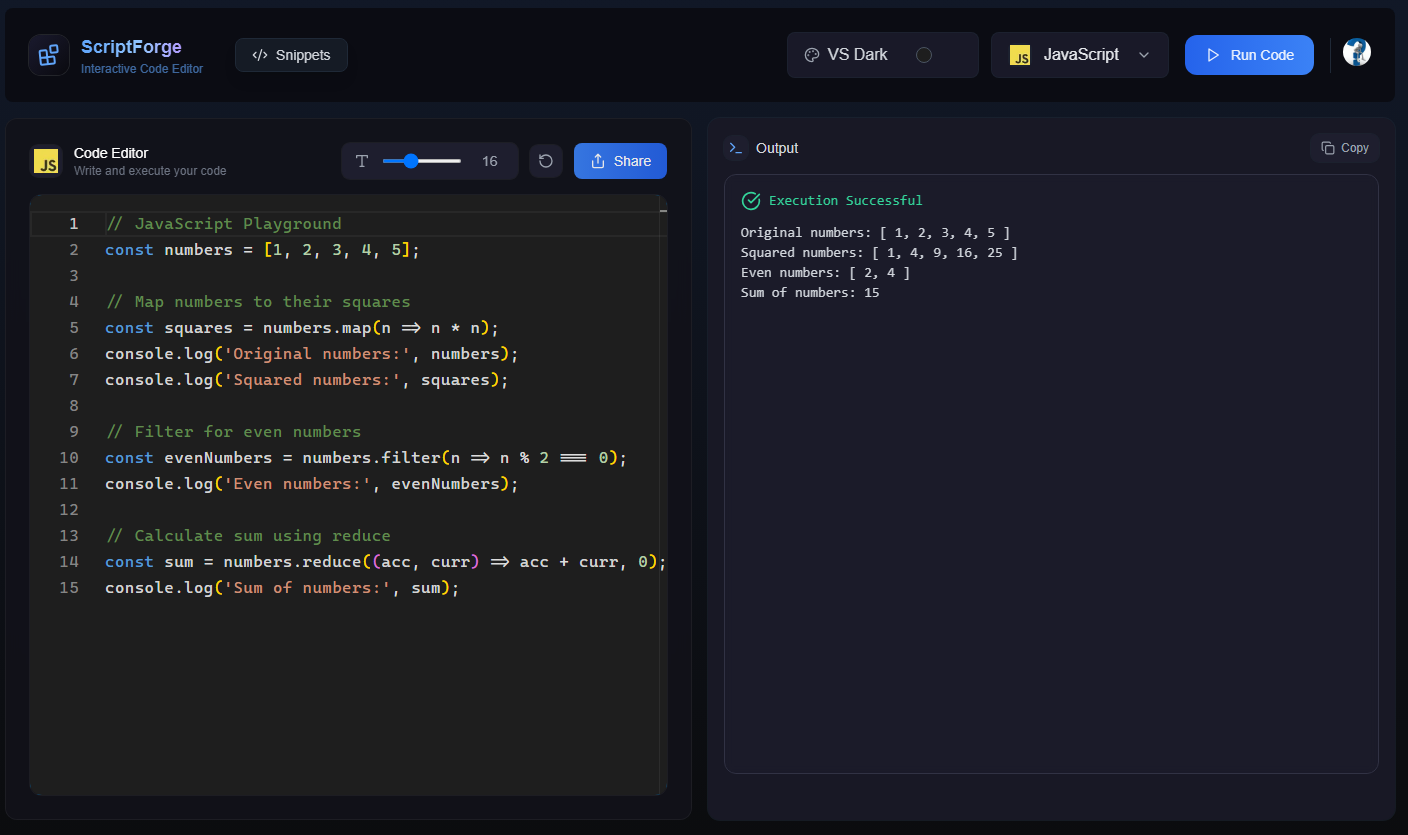The height and width of the screenshot is (835, 1408).
Task: Click line number 12 in gutter
Action: (x=69, y=510)
